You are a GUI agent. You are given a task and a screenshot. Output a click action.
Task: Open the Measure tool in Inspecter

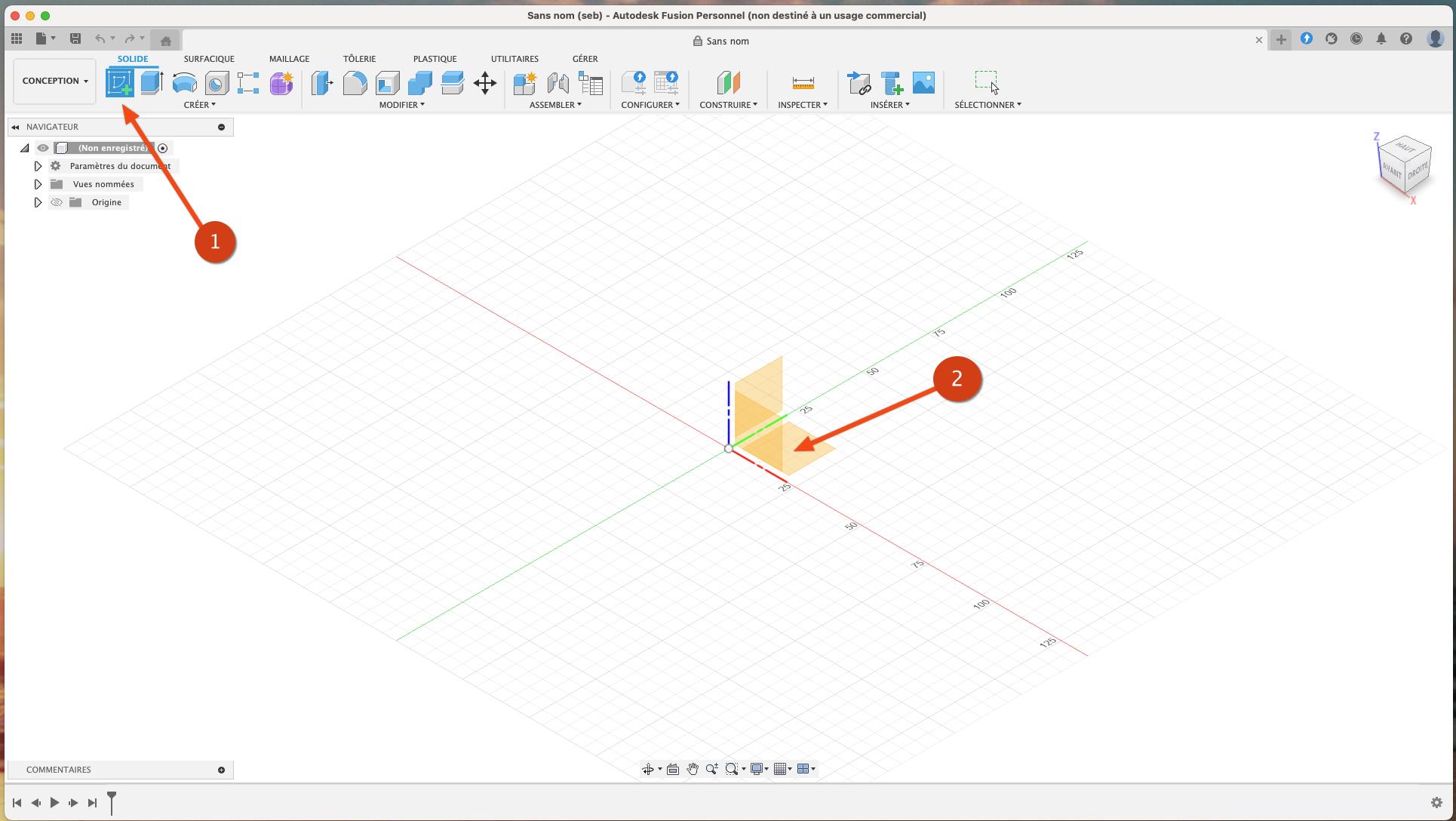coord(803,82)
